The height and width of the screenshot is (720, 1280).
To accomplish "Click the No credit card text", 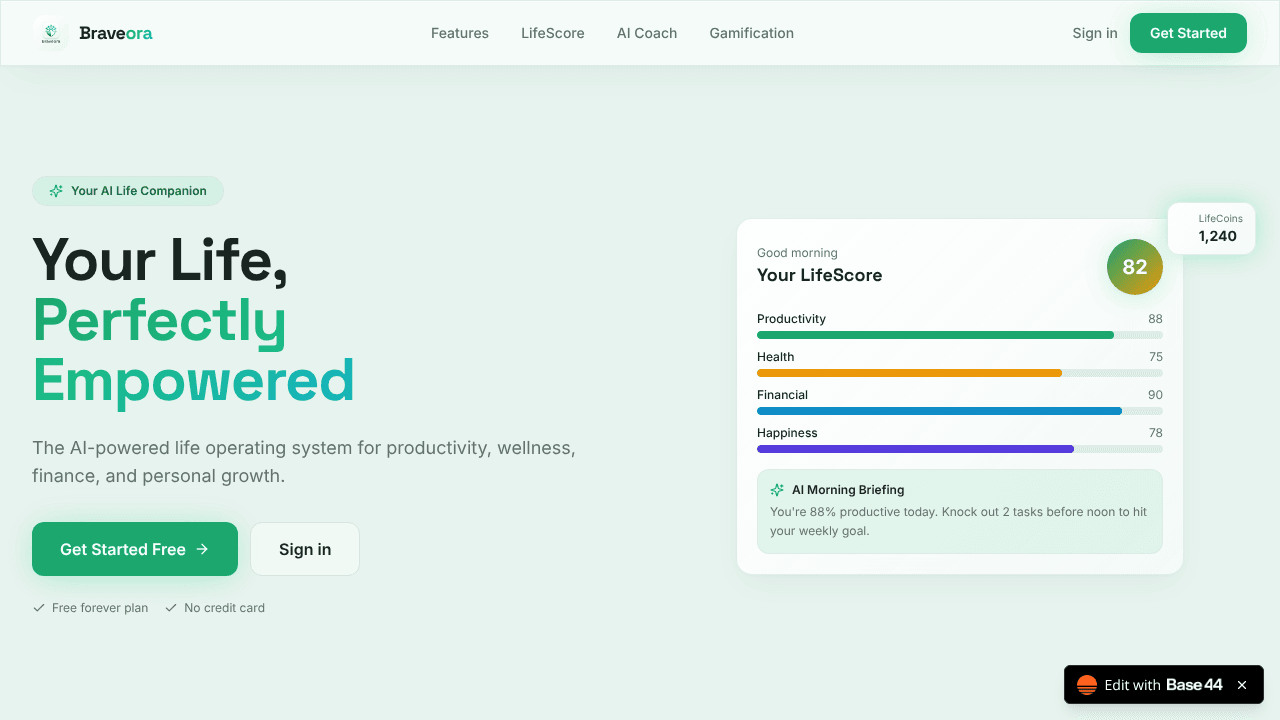I will click(224, 608).
